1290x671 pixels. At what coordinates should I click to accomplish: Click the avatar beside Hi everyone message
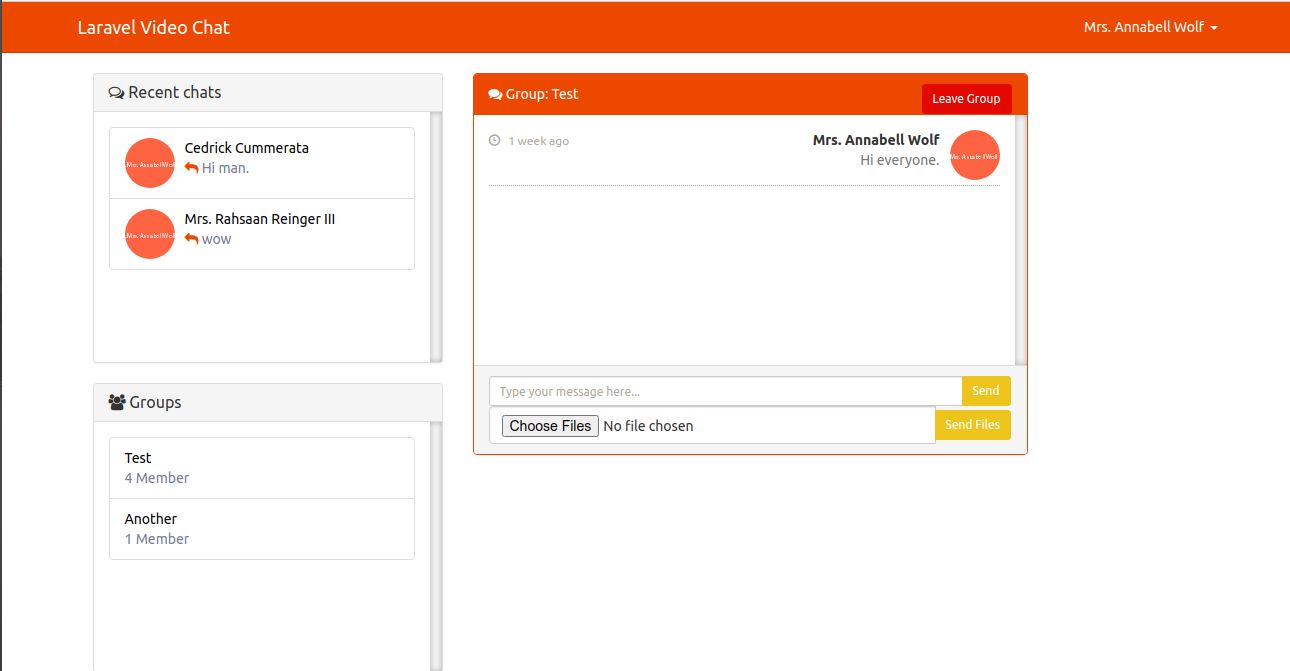tap(975, 155)
